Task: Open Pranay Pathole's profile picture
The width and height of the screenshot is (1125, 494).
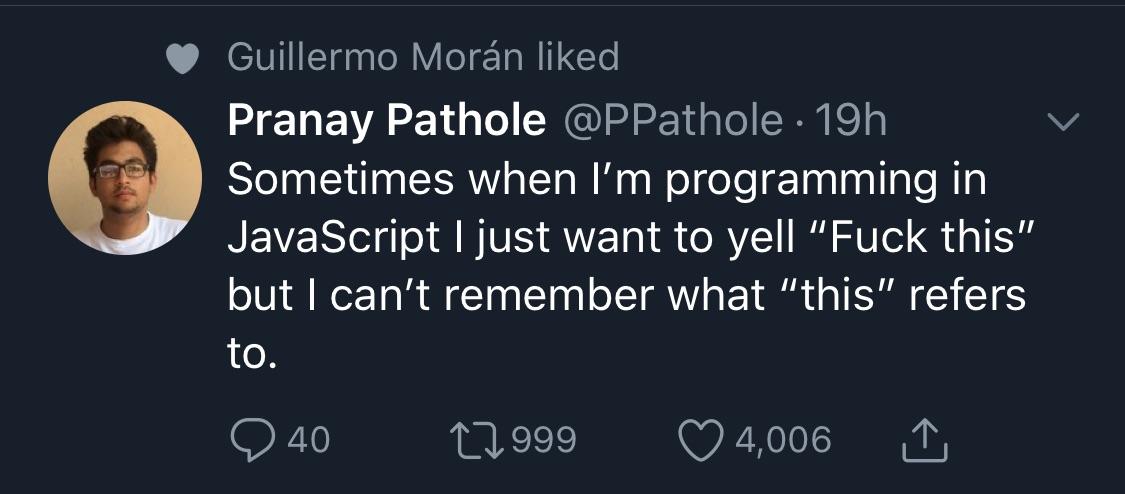Action: [125, 178]
